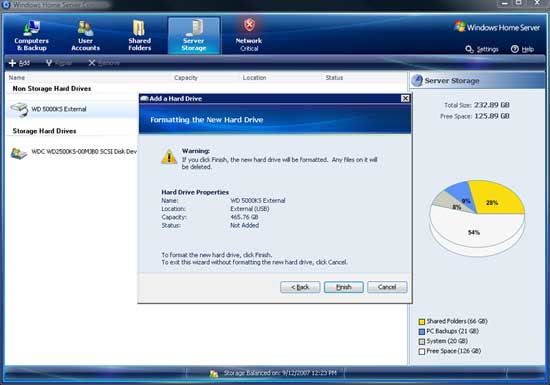Select the WDC WD2500KS SCSI disk row
The image size is (550, 385).
click(x=72, y=152)
